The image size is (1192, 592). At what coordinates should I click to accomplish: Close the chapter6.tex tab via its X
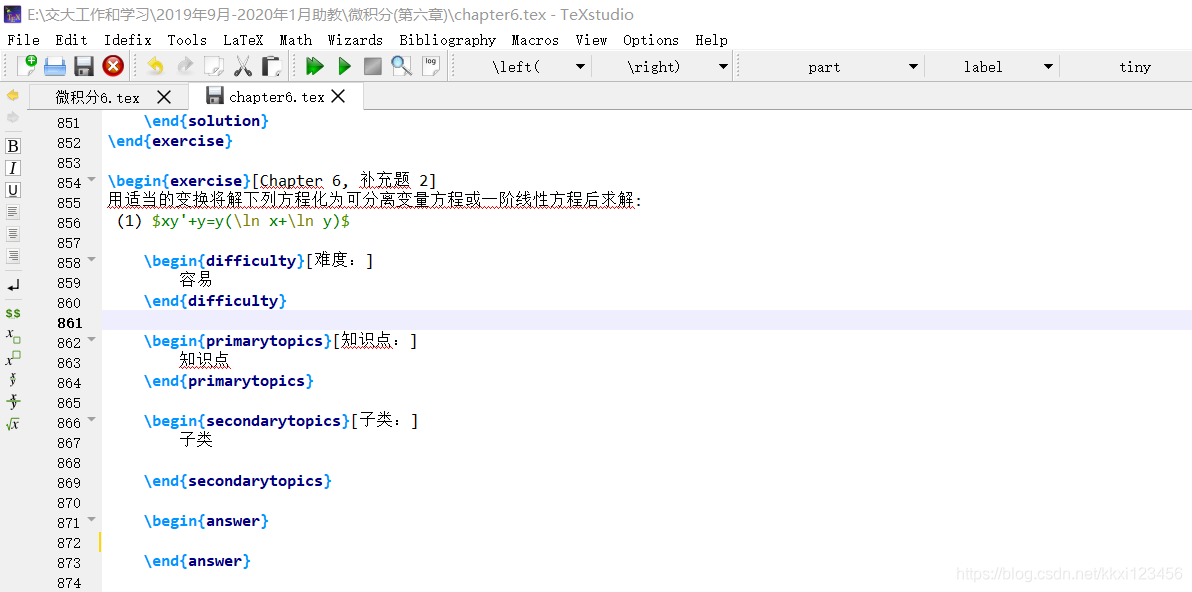point(337,96)
